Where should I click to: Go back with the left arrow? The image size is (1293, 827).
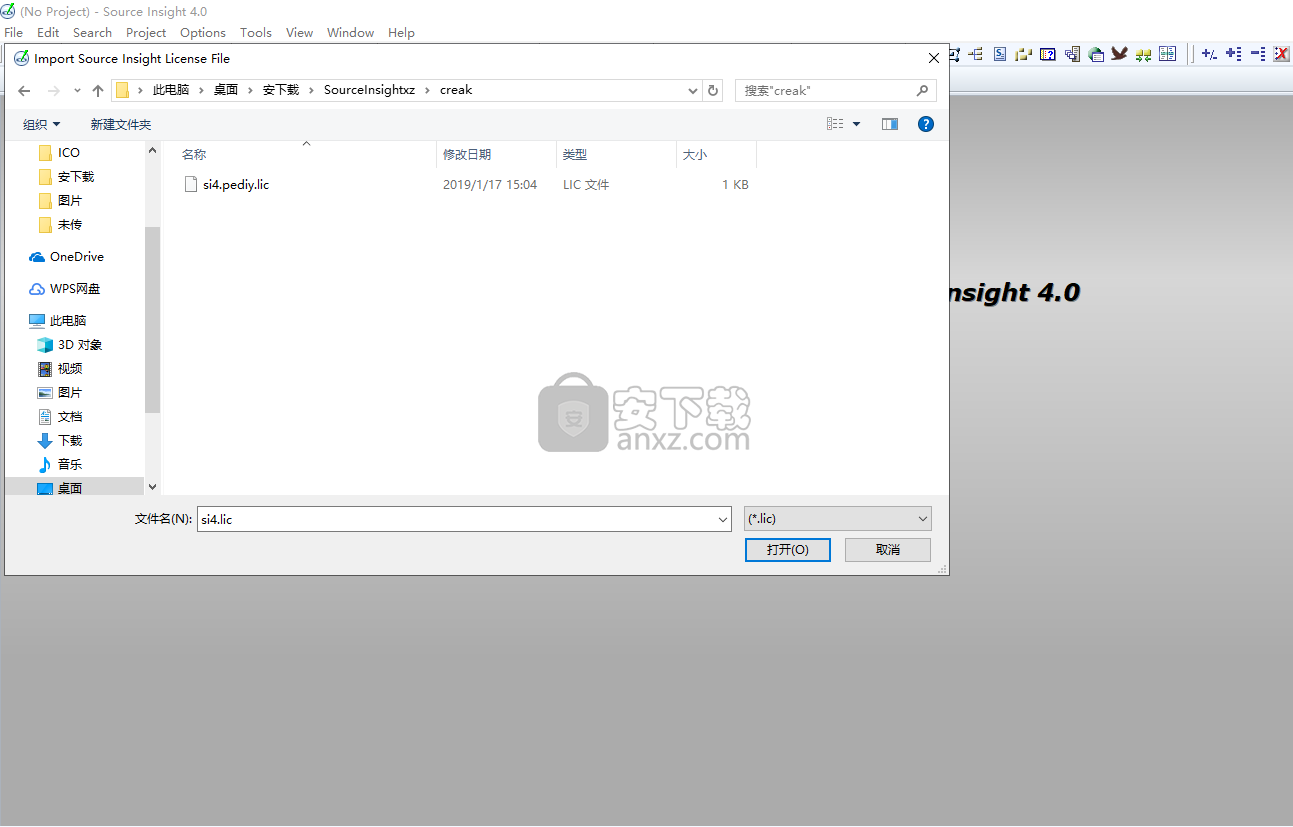point(24,90)
